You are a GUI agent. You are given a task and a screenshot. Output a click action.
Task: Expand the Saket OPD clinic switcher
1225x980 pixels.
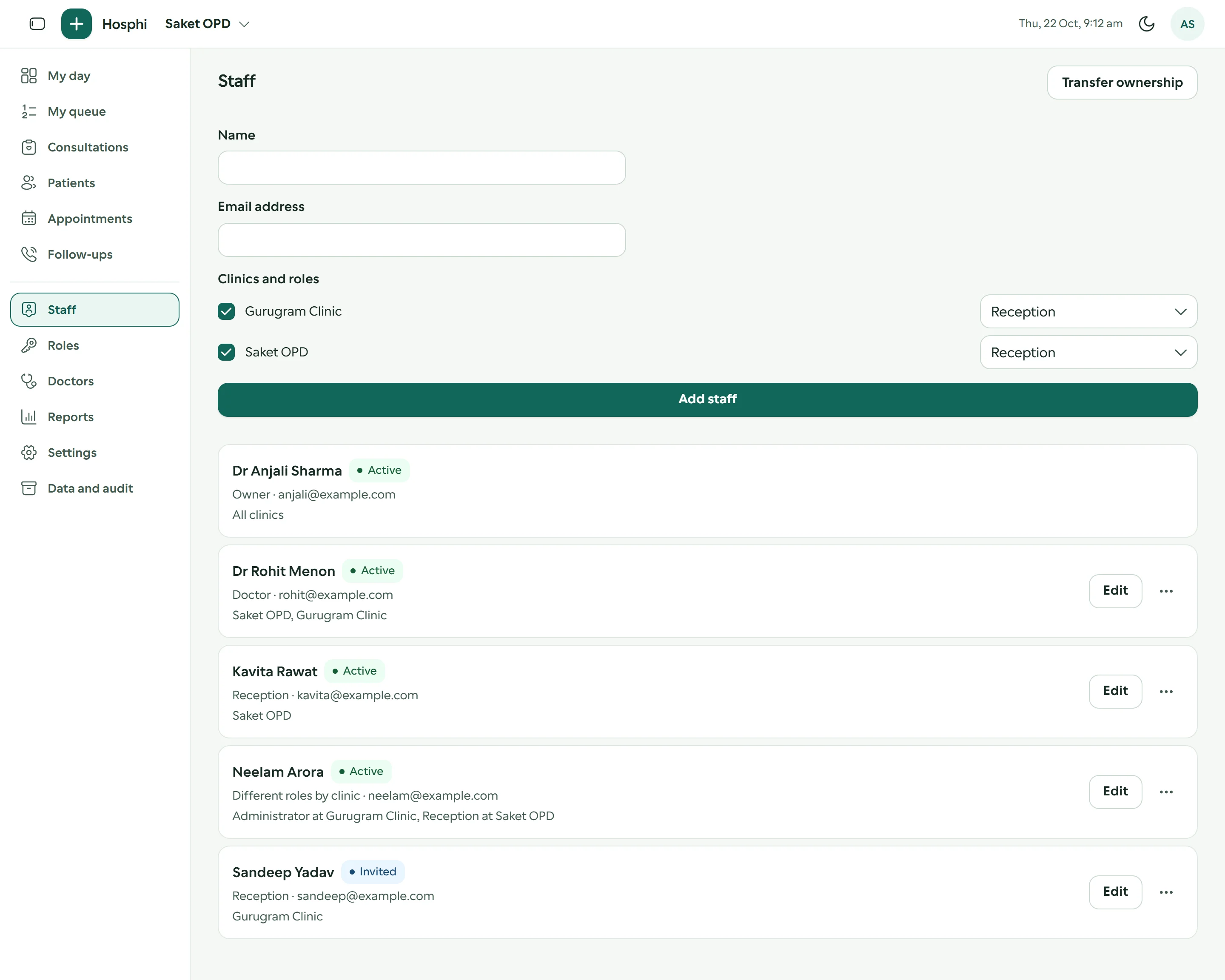pos(208,24)
